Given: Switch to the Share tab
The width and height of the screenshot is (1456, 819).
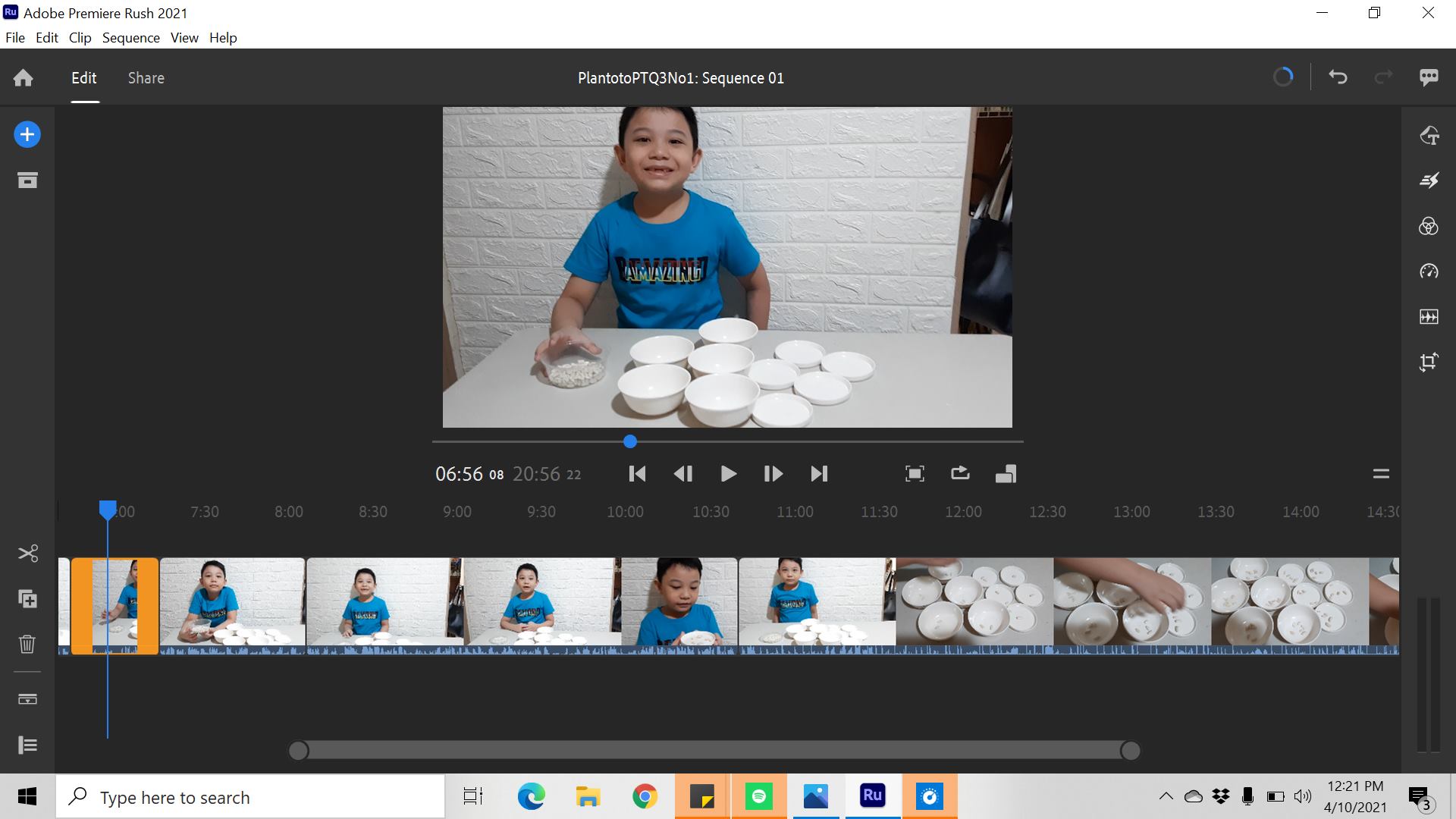Looking at the screenshot, I should pyautogui.click(x=146, y=78).
